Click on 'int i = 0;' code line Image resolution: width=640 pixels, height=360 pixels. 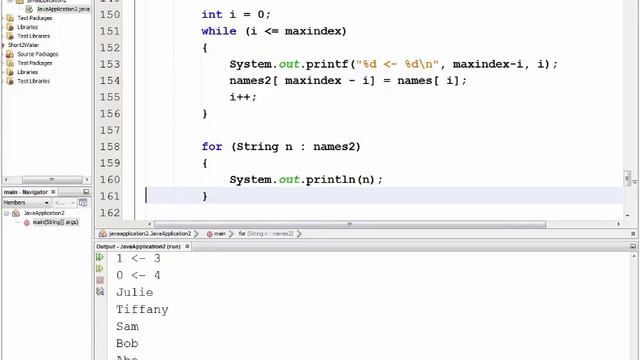(236, 15)
